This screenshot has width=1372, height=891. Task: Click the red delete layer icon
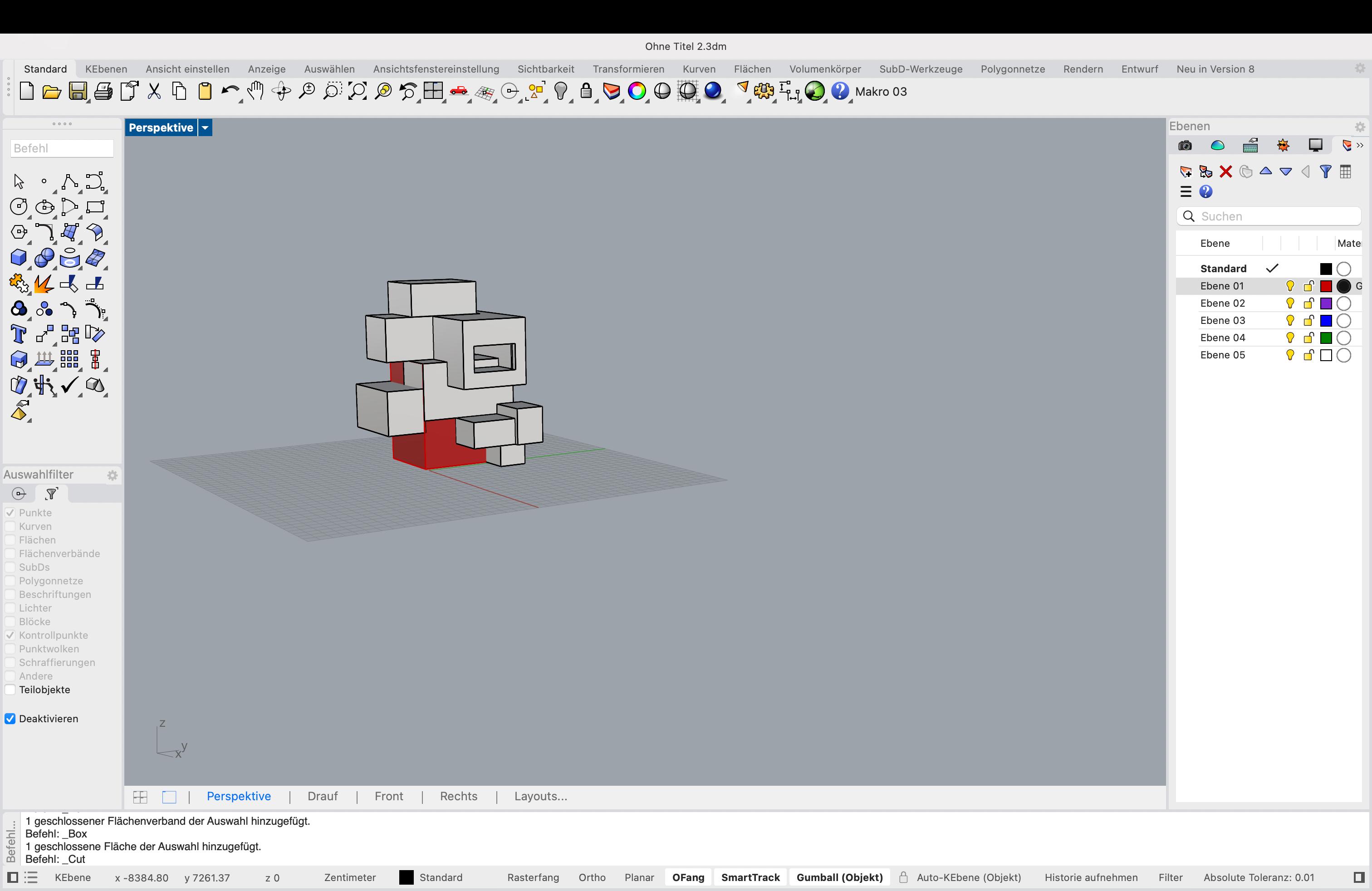(1225, 172)
